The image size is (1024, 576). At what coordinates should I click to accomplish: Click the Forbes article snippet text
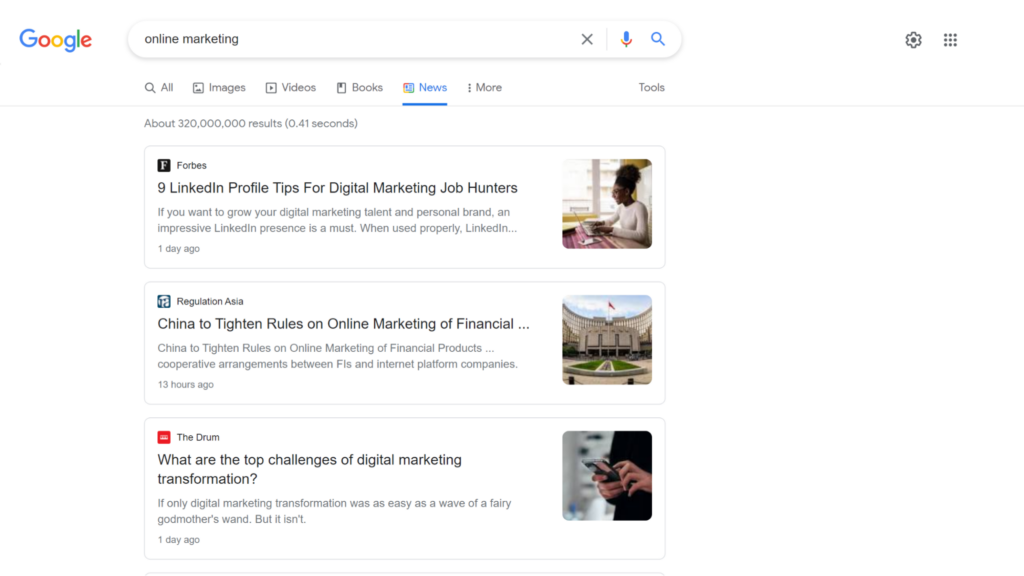337,220
